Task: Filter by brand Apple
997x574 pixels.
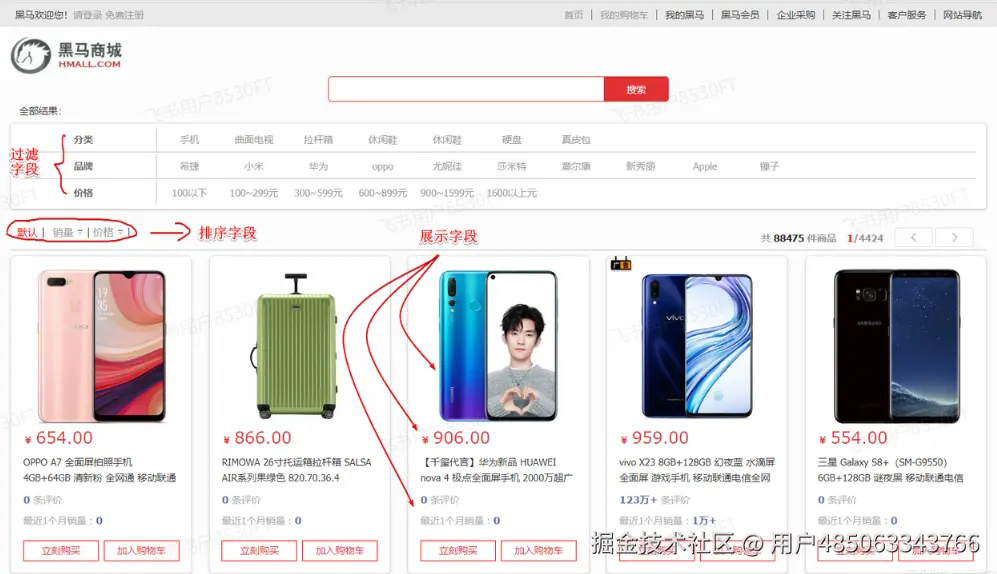Action: tap(705, 167)
